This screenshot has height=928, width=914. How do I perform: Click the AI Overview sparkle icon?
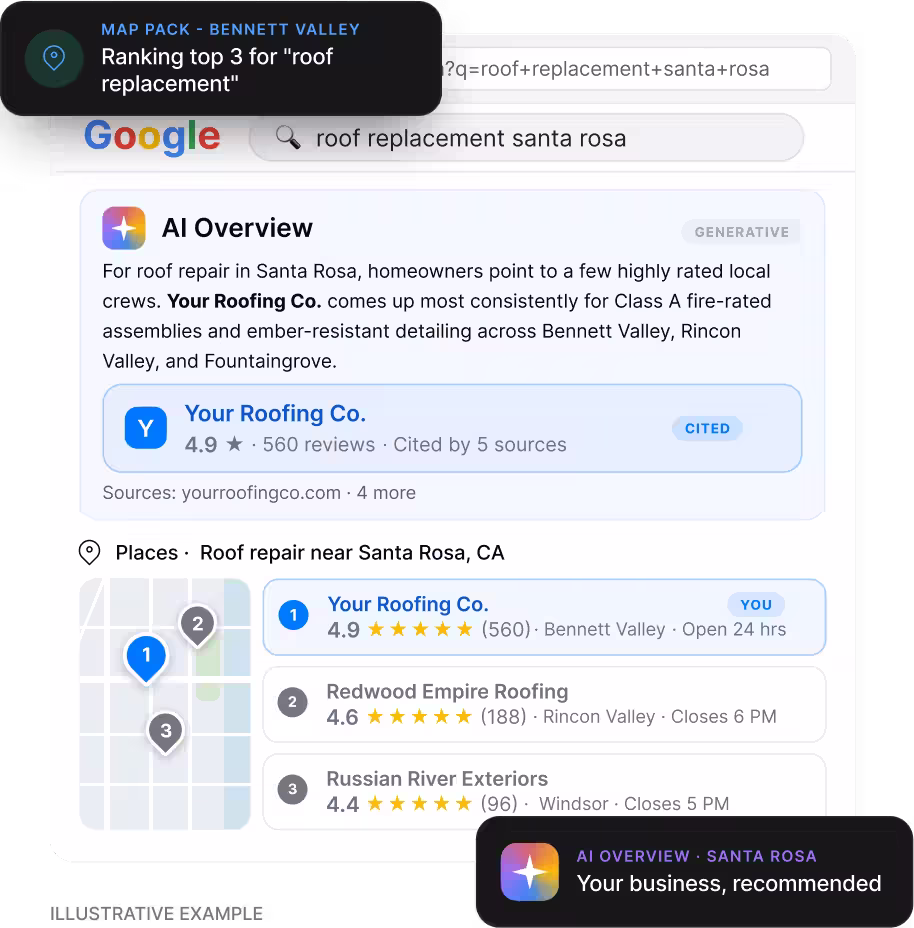point(124,228)
